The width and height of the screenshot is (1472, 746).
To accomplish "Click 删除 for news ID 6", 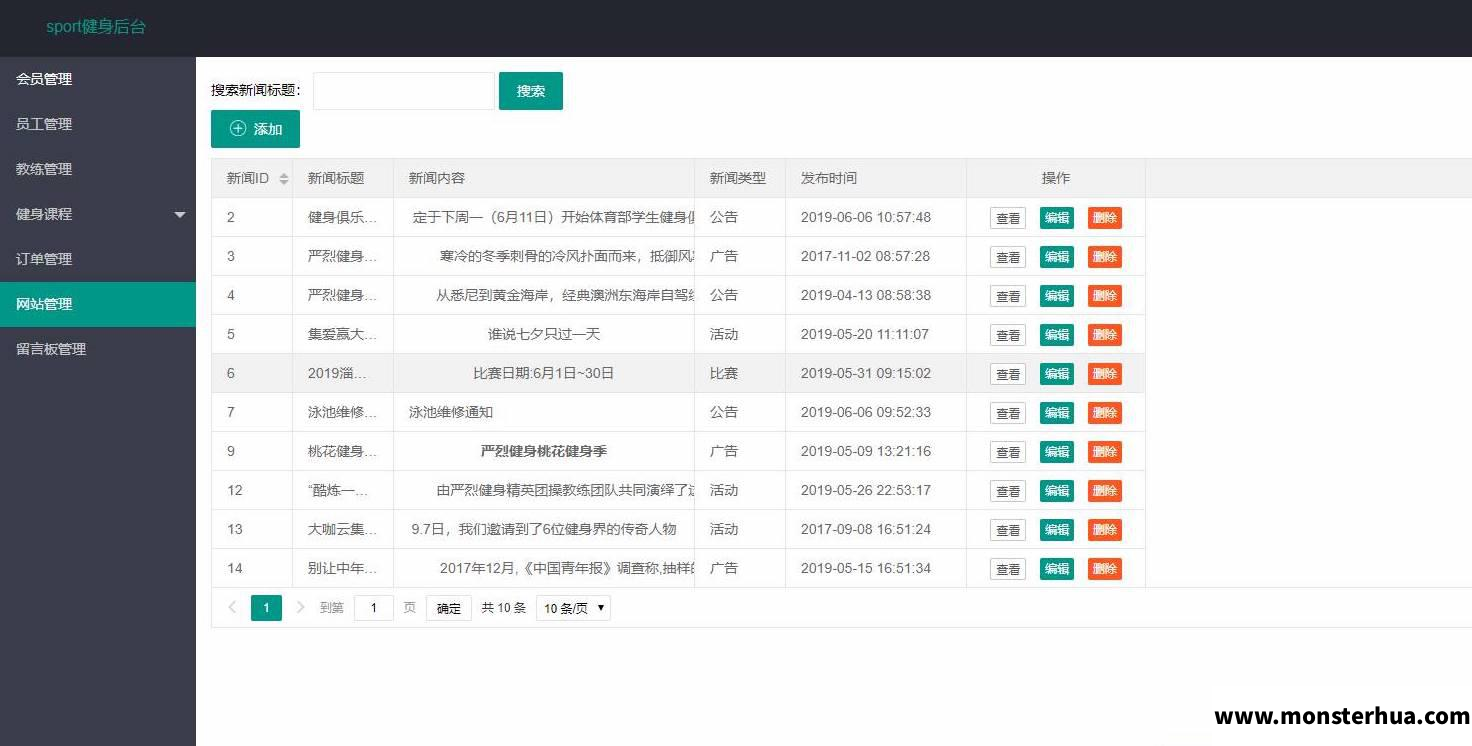I will pyautogui.click(x=1105, y=374).
